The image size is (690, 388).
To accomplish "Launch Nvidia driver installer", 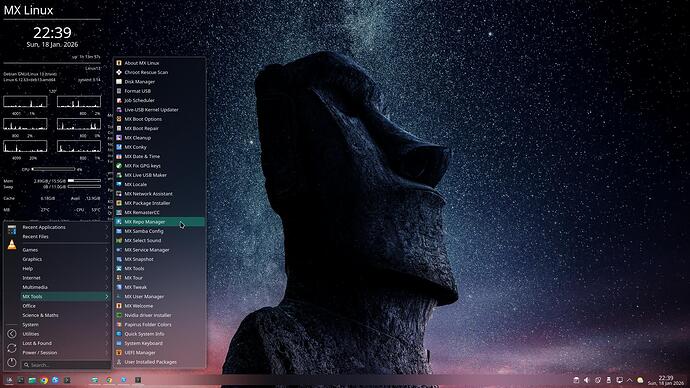I will [x=159, y=315].
